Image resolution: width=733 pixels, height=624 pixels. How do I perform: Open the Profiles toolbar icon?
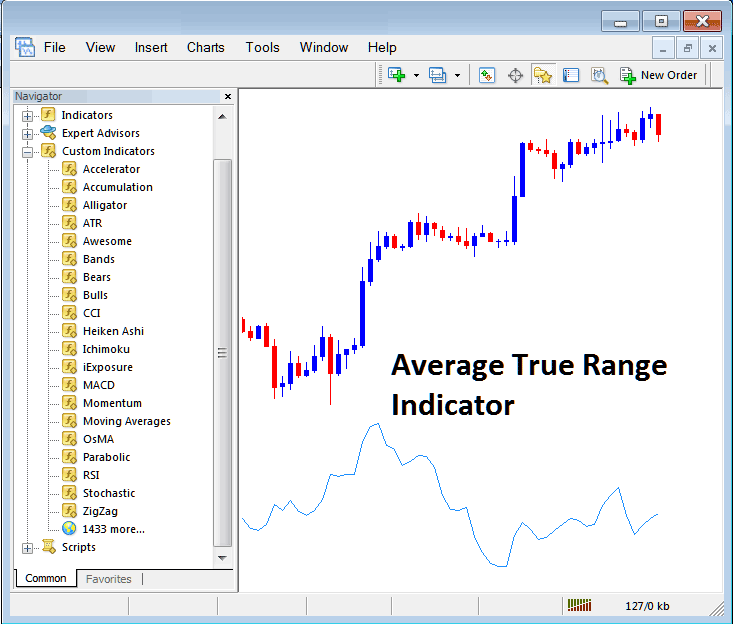[x=437, y=75]
